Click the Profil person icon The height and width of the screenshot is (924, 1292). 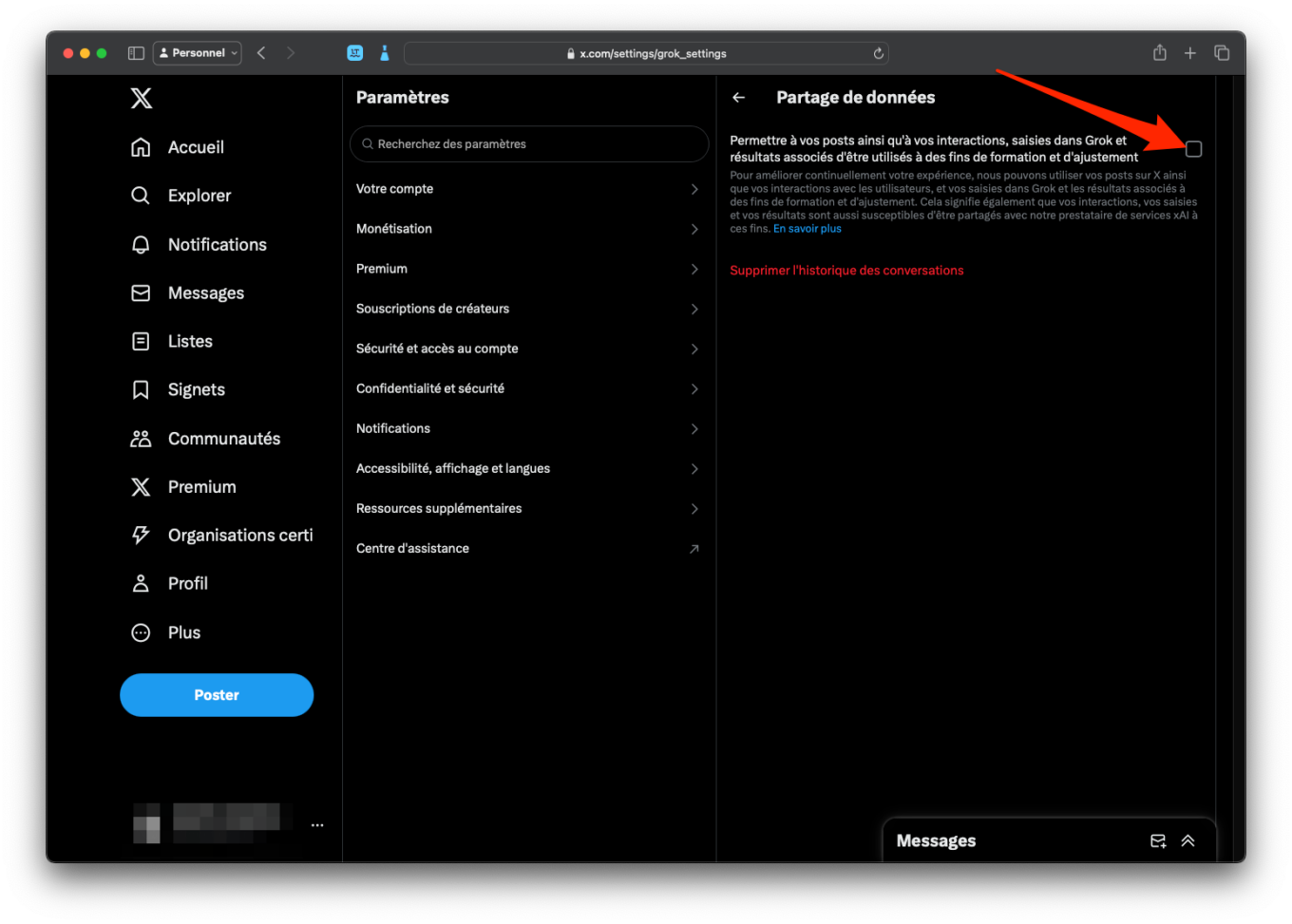click(141, 583)
